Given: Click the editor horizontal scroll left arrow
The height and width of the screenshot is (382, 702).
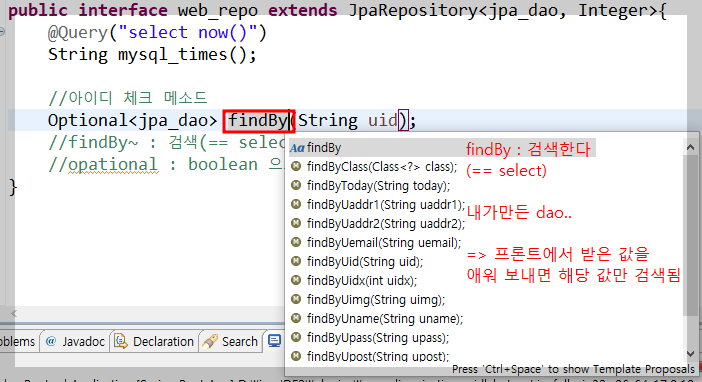Looking at the screenshot, I should (14, 313).
